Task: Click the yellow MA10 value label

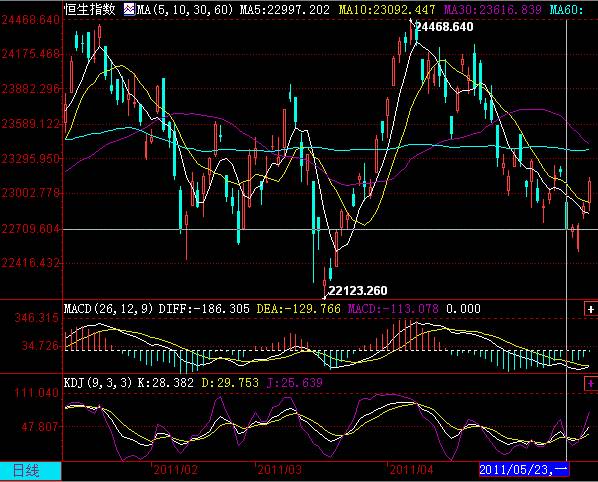Action: [387, 10]
